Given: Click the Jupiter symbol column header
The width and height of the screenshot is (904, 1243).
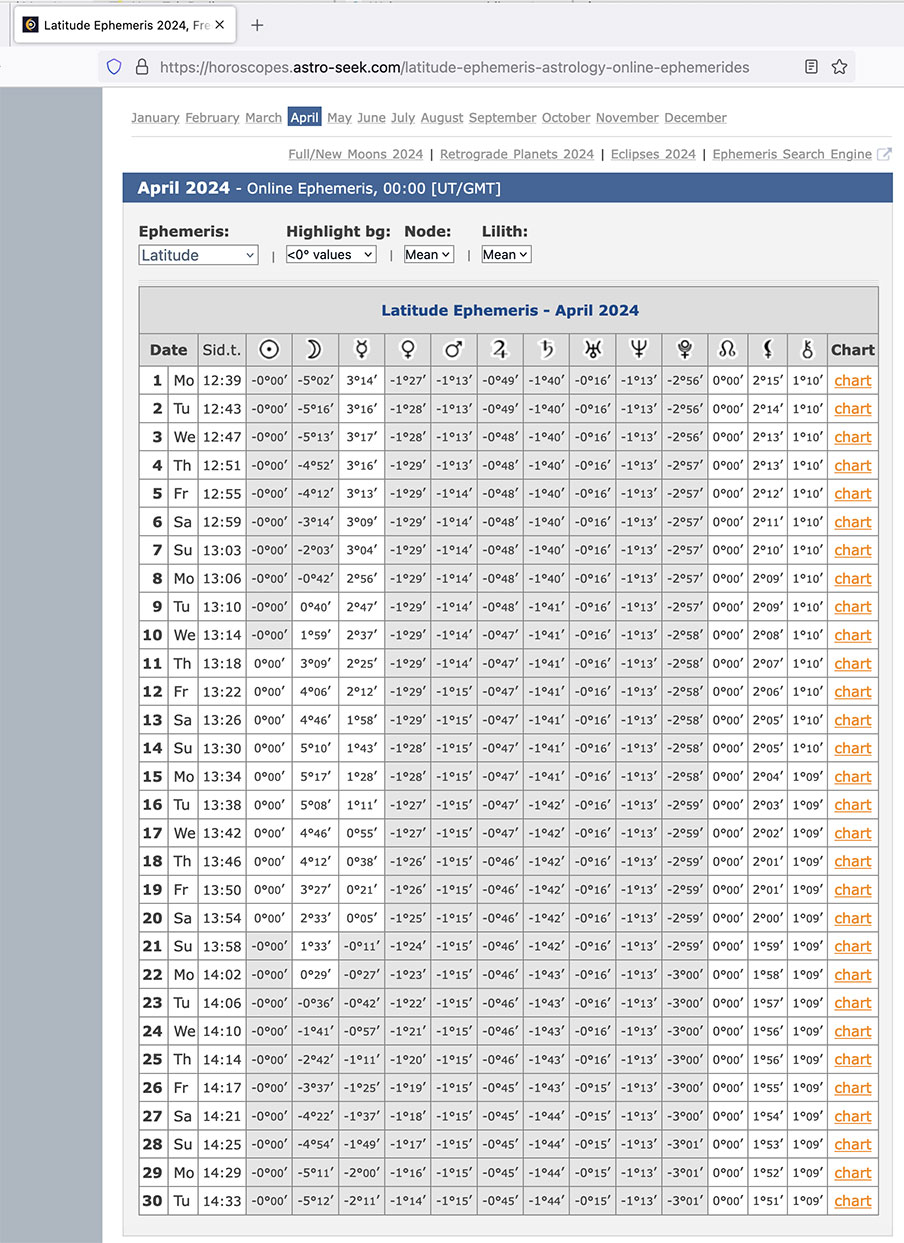Looking at the screenshot, I should [500, 350].
